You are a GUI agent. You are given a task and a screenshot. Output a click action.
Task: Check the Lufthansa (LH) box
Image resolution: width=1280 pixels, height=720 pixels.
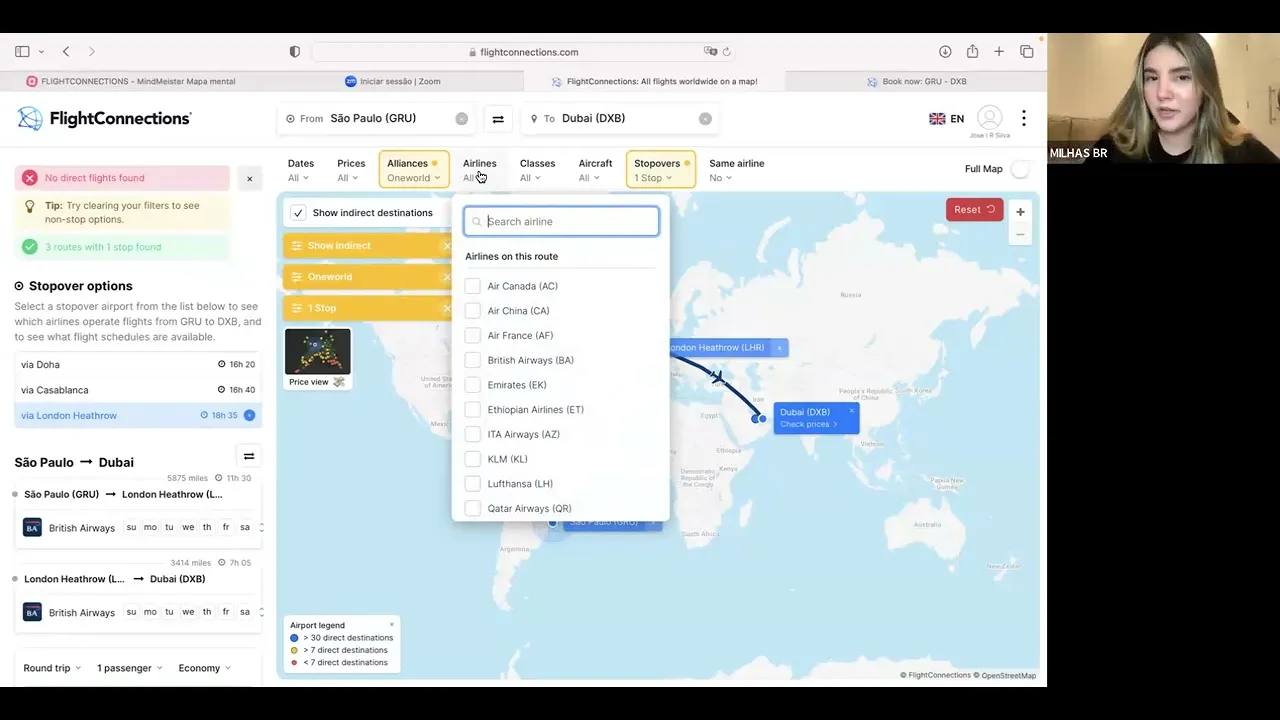point(472,484)
